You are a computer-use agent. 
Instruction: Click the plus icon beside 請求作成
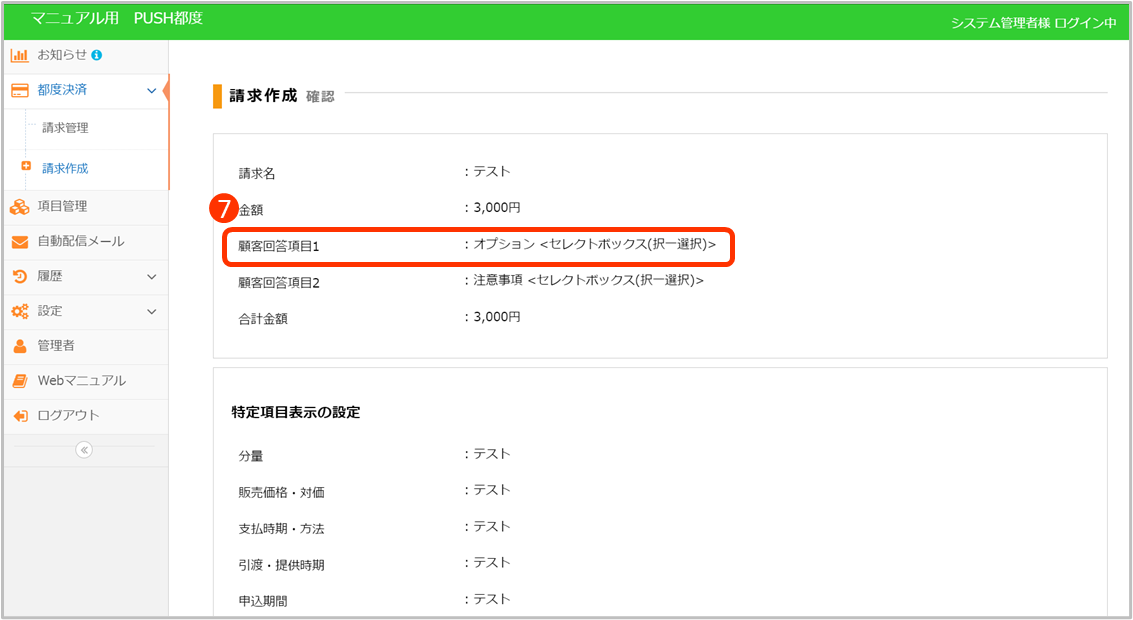(x=26, y=167)
